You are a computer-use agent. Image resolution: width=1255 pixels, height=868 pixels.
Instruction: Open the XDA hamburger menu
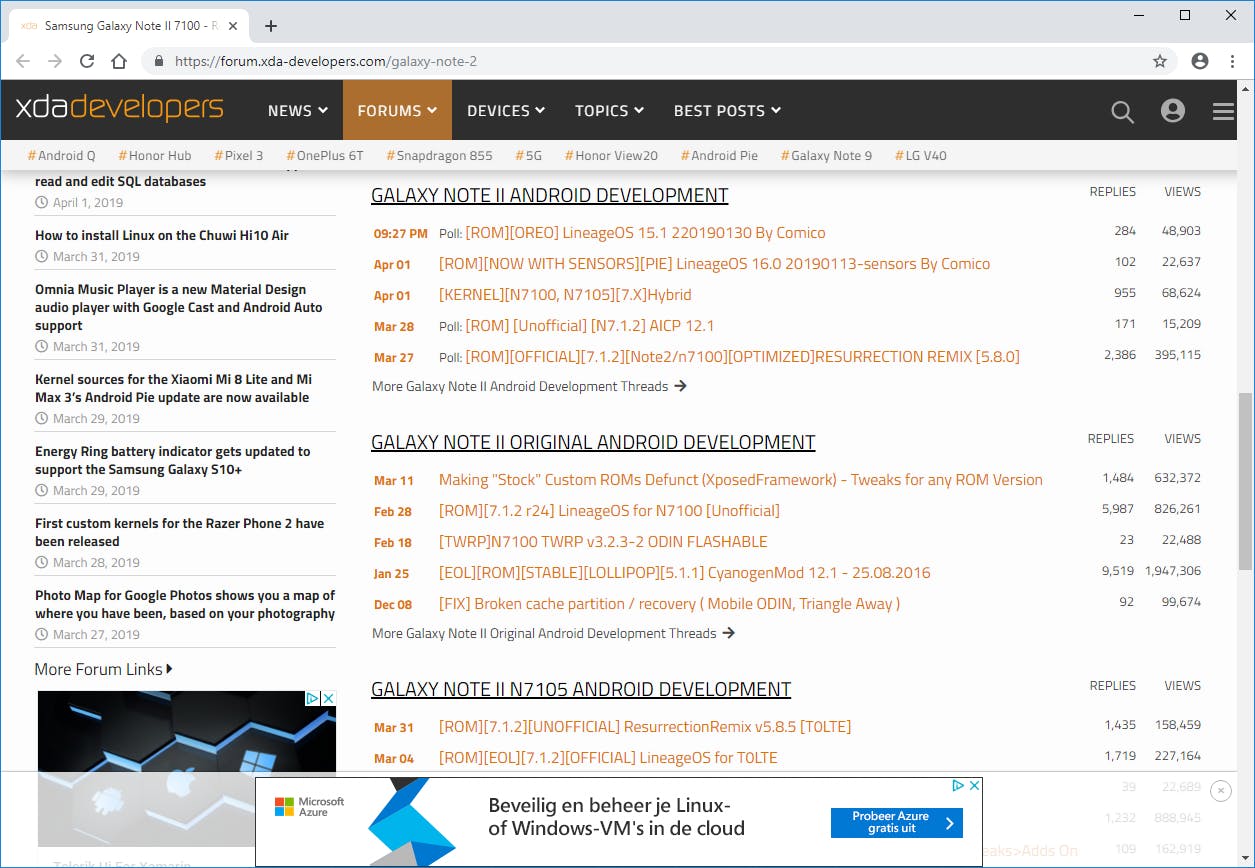1224,111
